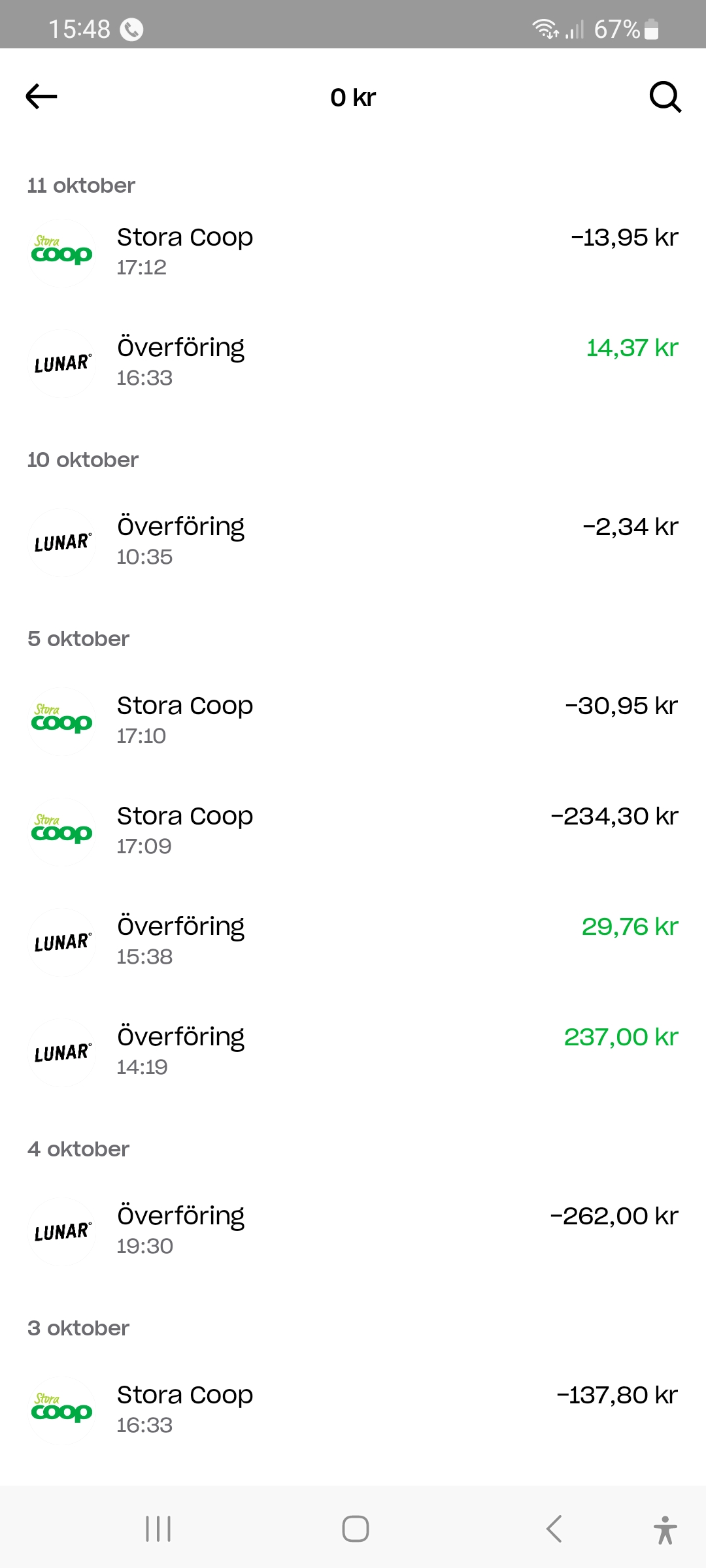The width and height of the screenshot is (706, 1568).
Task: Open Stora Coop purchase of -137,80 kr
Action: (353, 1410)
